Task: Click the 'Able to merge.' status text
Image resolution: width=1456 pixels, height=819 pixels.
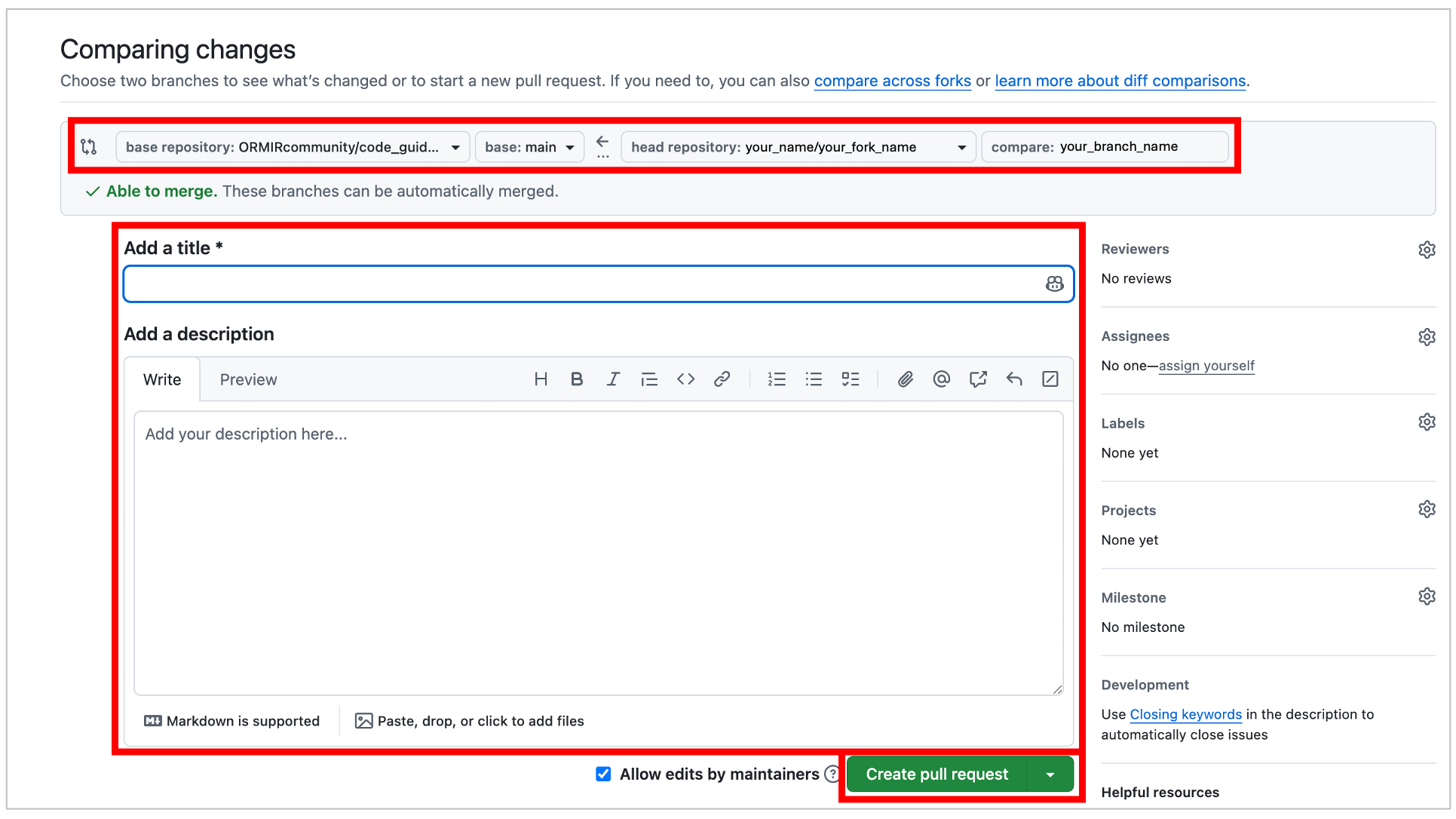Action: click(x=161, y=192)
